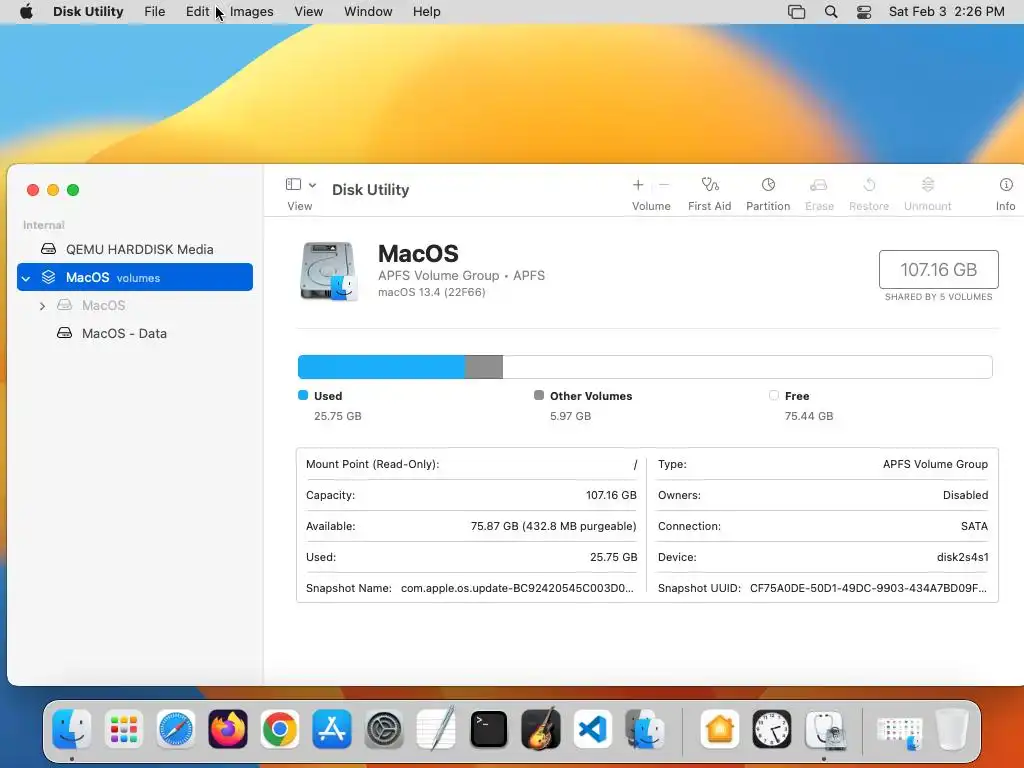The image size is (1024, 768).
Task: Open Control Center in menu bar
Action: coord(864,12)
